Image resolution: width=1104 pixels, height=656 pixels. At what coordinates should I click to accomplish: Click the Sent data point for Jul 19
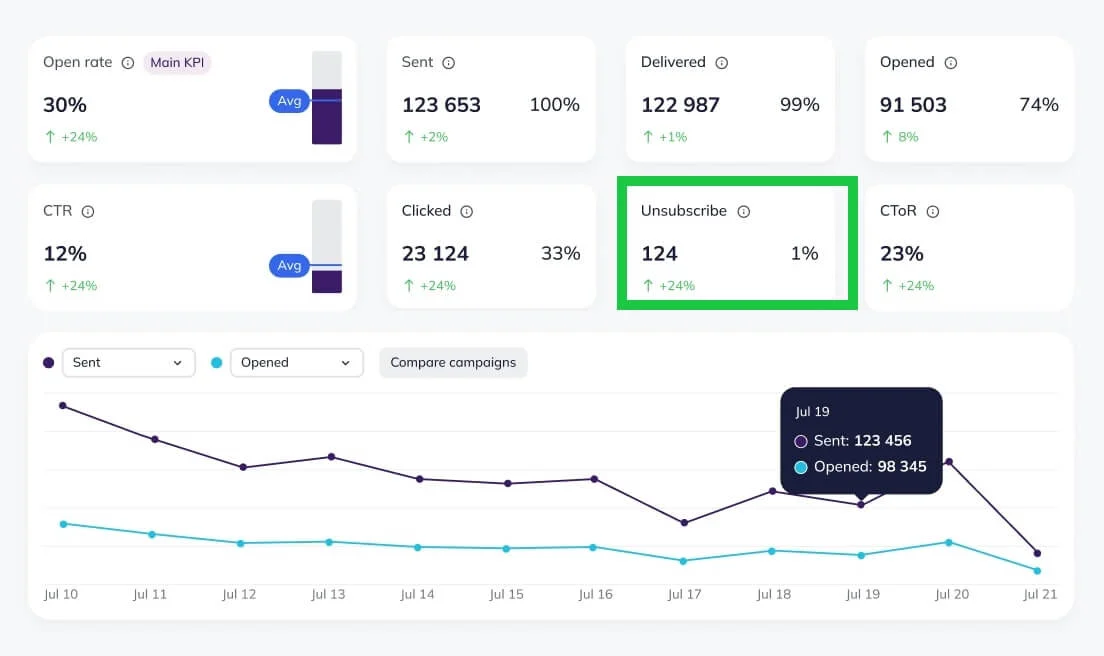pos(861,505)
